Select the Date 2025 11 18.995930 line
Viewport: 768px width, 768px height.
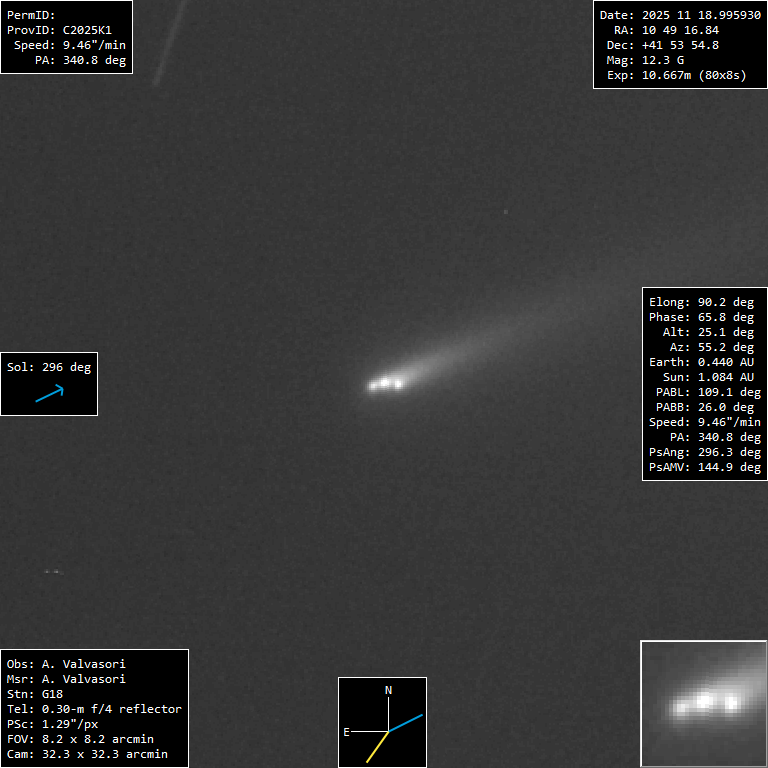pos(679,15)
